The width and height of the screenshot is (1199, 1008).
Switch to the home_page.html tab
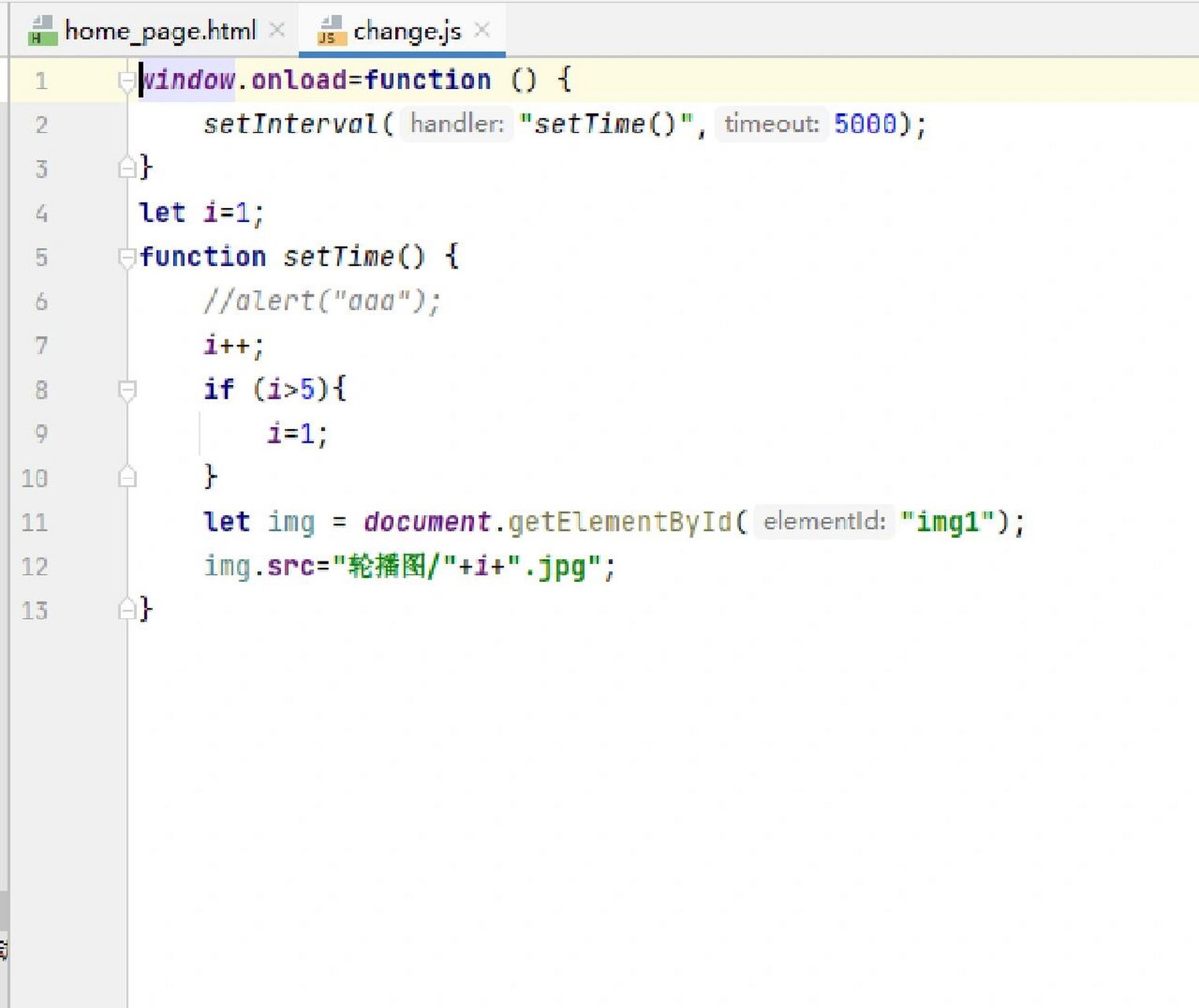point(160,31)
